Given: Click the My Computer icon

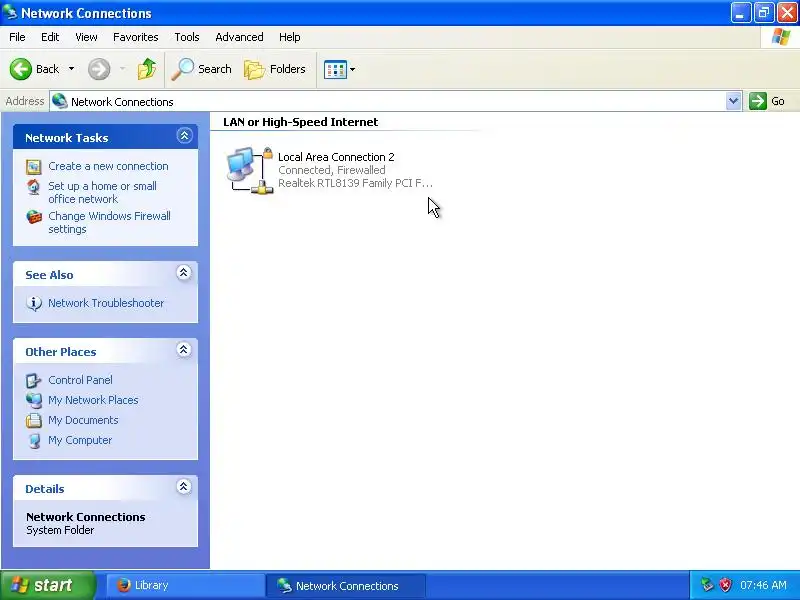Looking at the screenshot, I should point(34,440).
